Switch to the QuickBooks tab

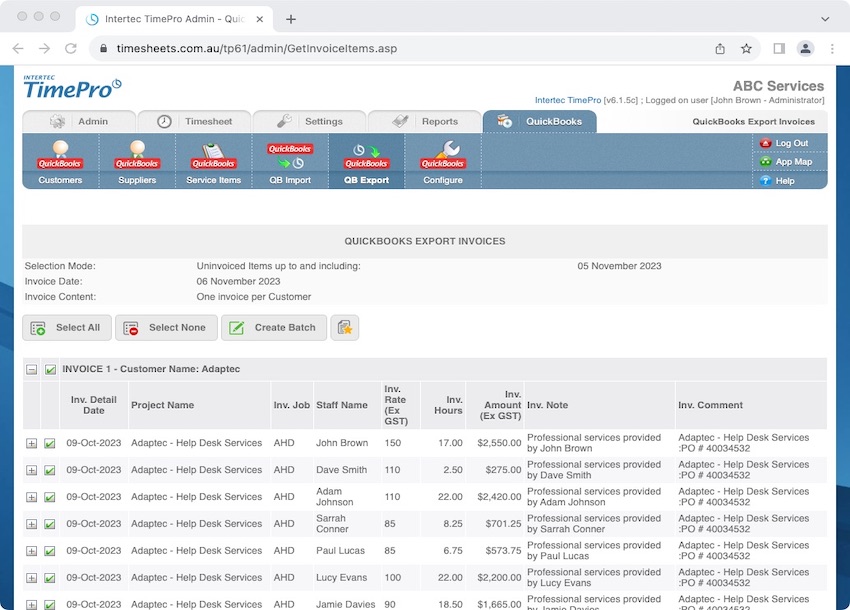[x=540, y=121]
